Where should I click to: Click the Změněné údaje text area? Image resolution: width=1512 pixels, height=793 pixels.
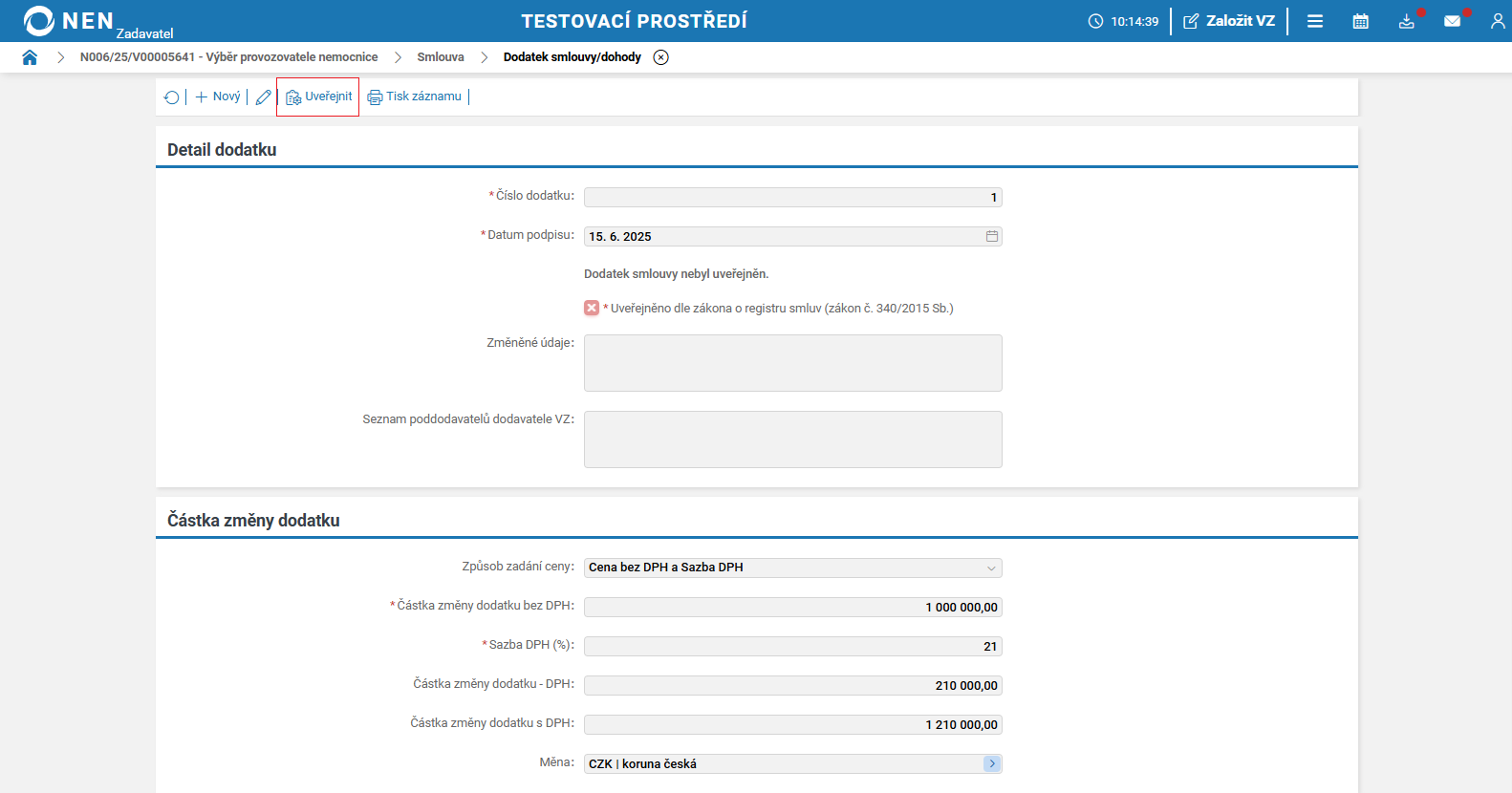(793, 363)
